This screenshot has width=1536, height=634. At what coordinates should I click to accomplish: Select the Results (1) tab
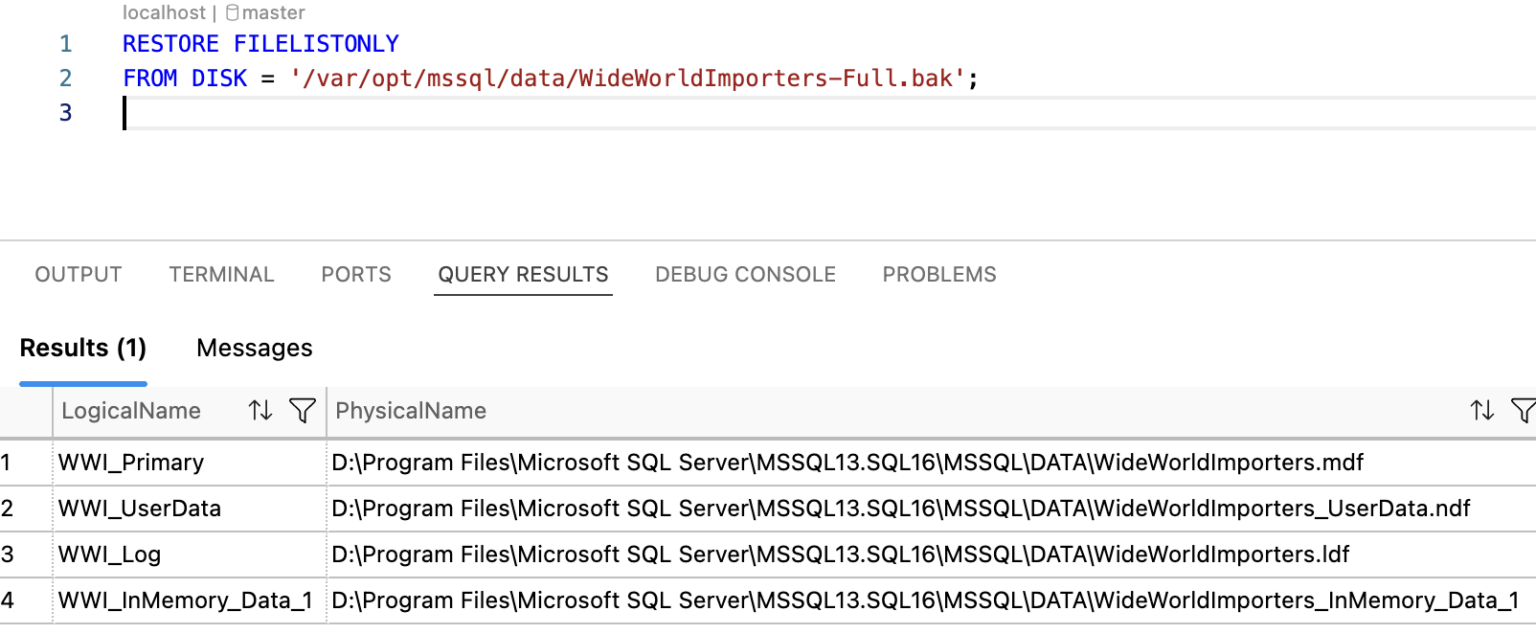click(83, 348)
